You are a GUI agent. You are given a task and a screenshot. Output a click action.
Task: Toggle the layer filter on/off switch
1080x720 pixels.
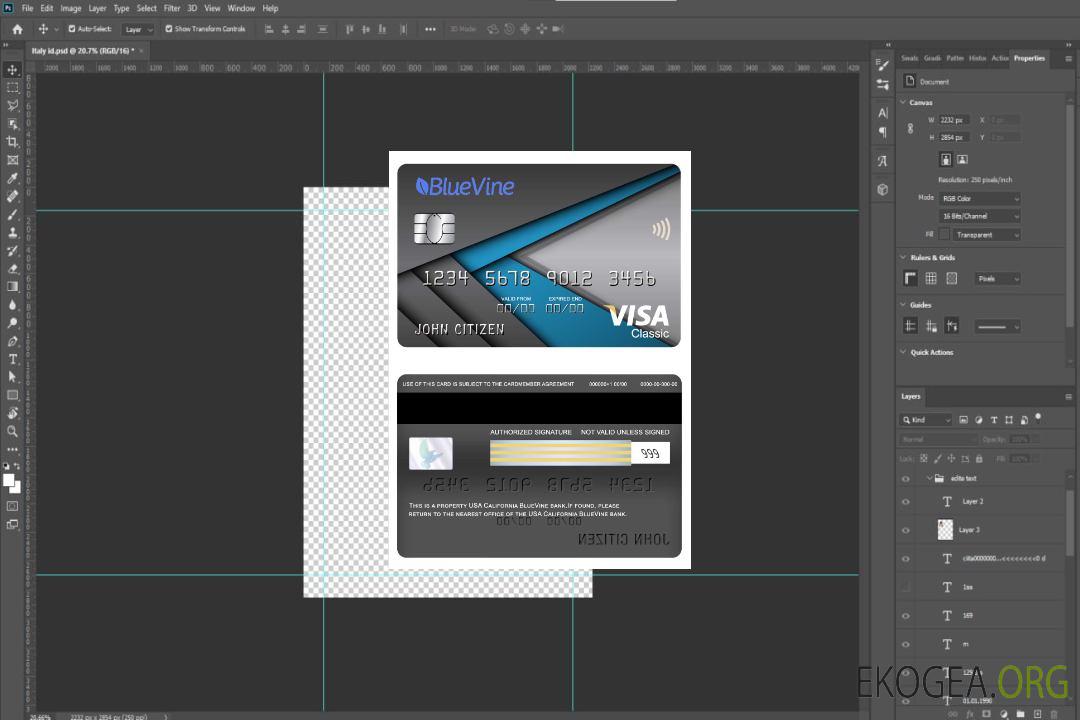(1038, 418)
